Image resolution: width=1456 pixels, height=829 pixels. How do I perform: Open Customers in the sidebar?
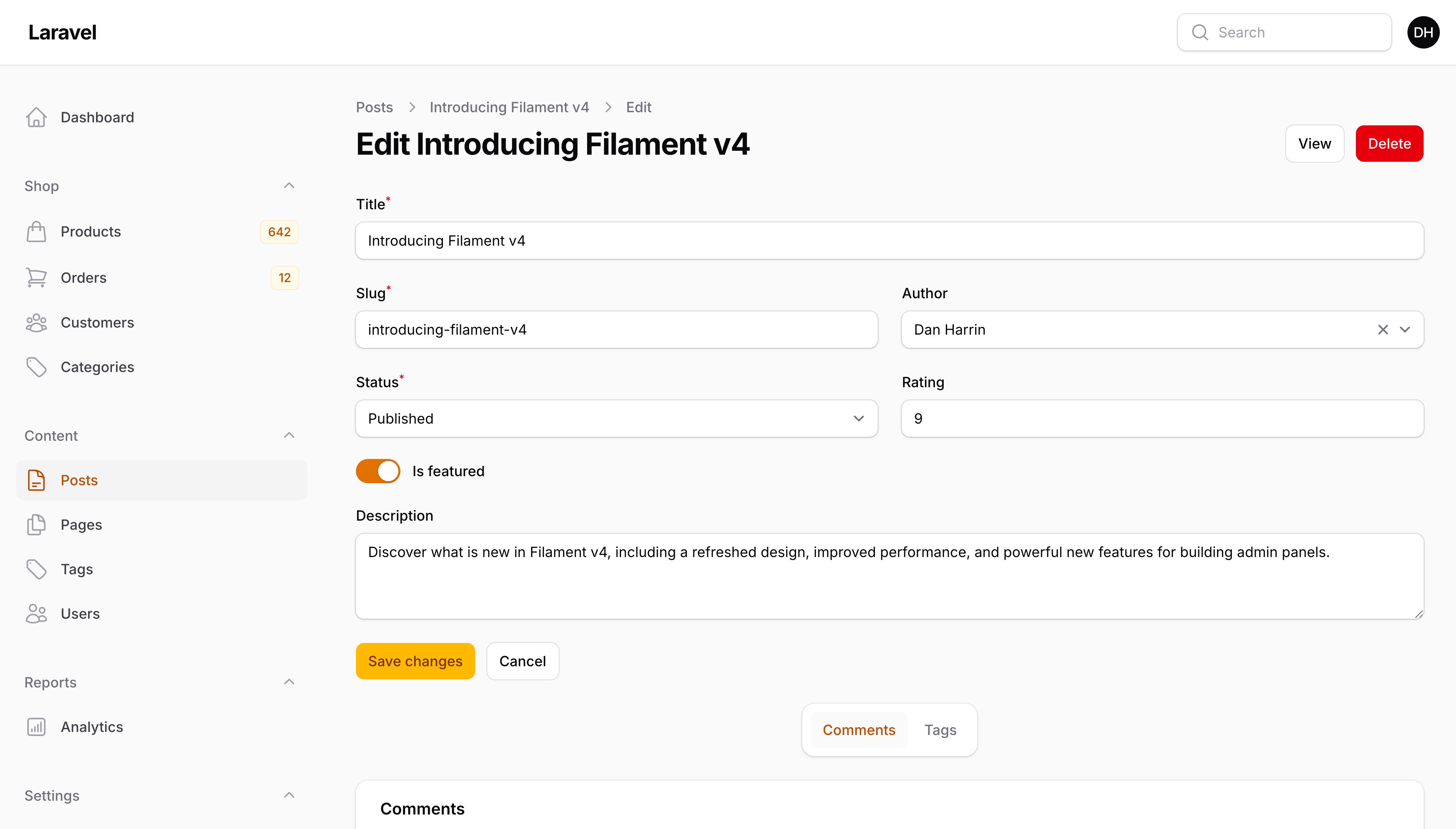click(x=162, y=323)
